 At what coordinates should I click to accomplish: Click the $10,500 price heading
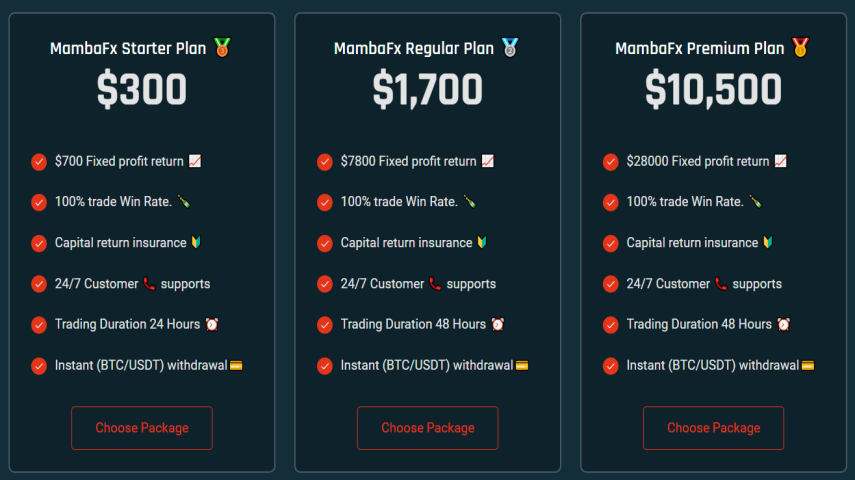pyautogui.click(x=713, y=89)
